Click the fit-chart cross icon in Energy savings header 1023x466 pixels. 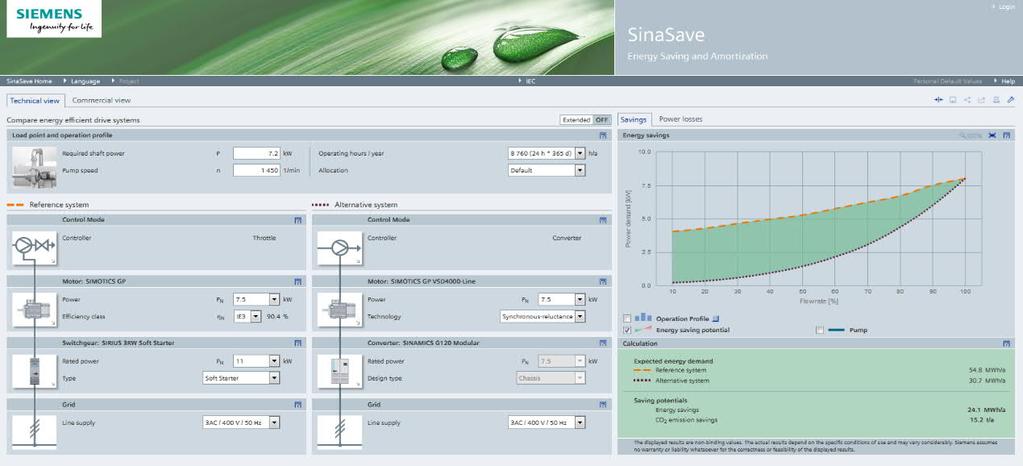(992, 135)
